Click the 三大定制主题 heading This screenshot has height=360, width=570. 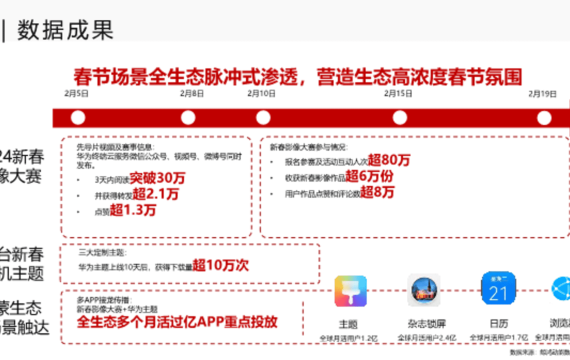tap(102, 252)
